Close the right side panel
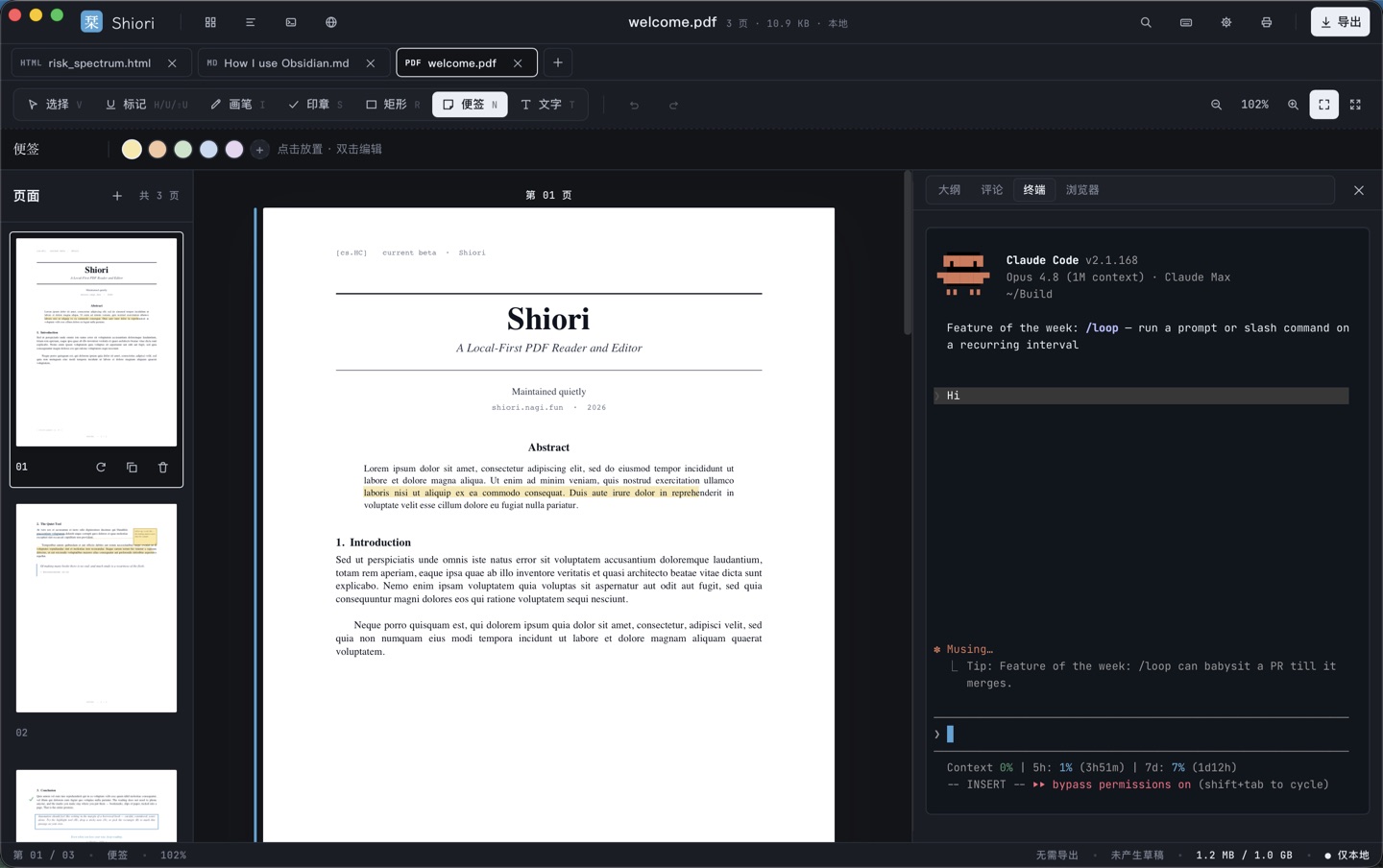This screenshot has height=868, width=1383. coord(1358,190)
